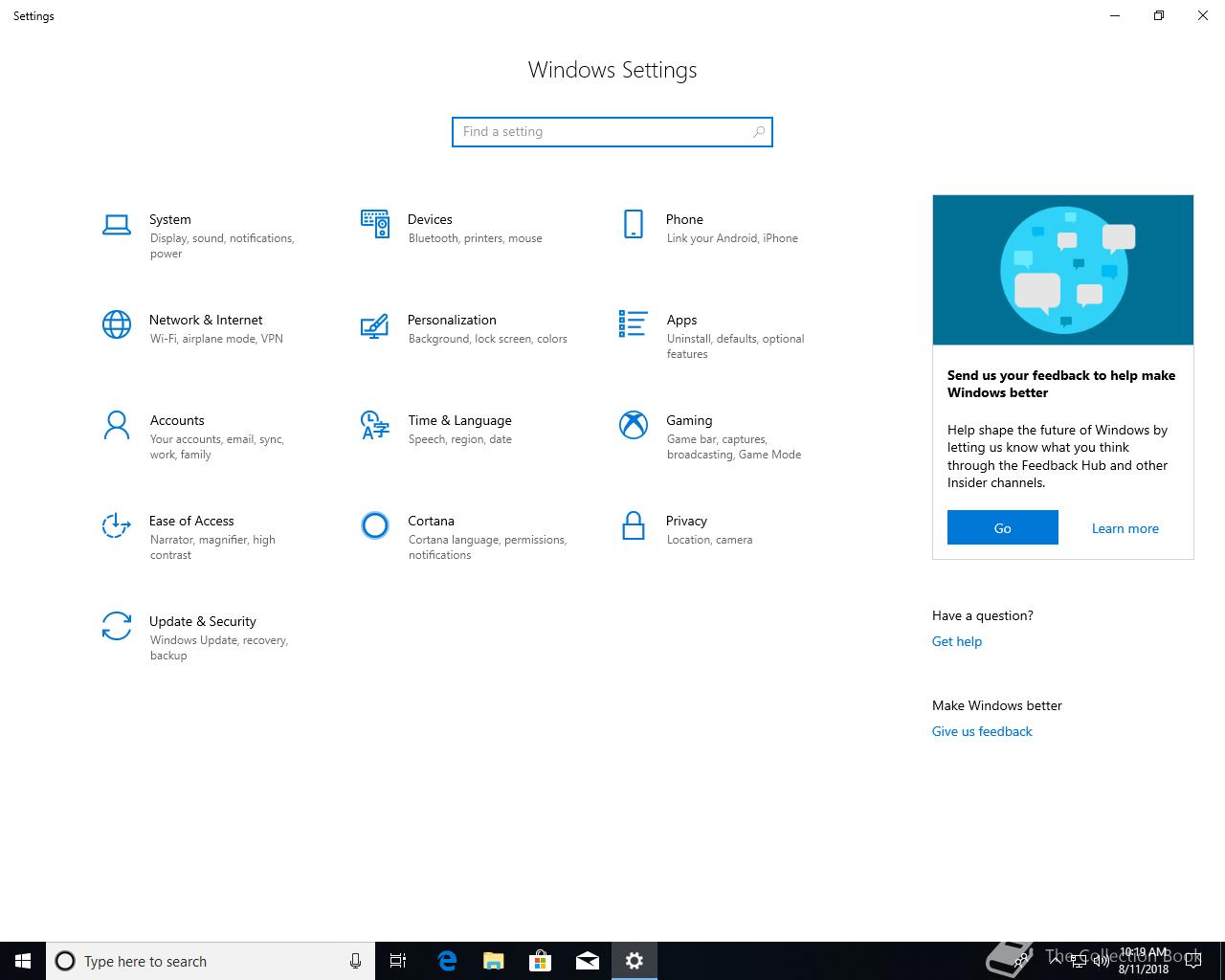This screenshot has width=1225, height=980.
Task: Open the Time & Language icon
Action: tap(375, 425)
